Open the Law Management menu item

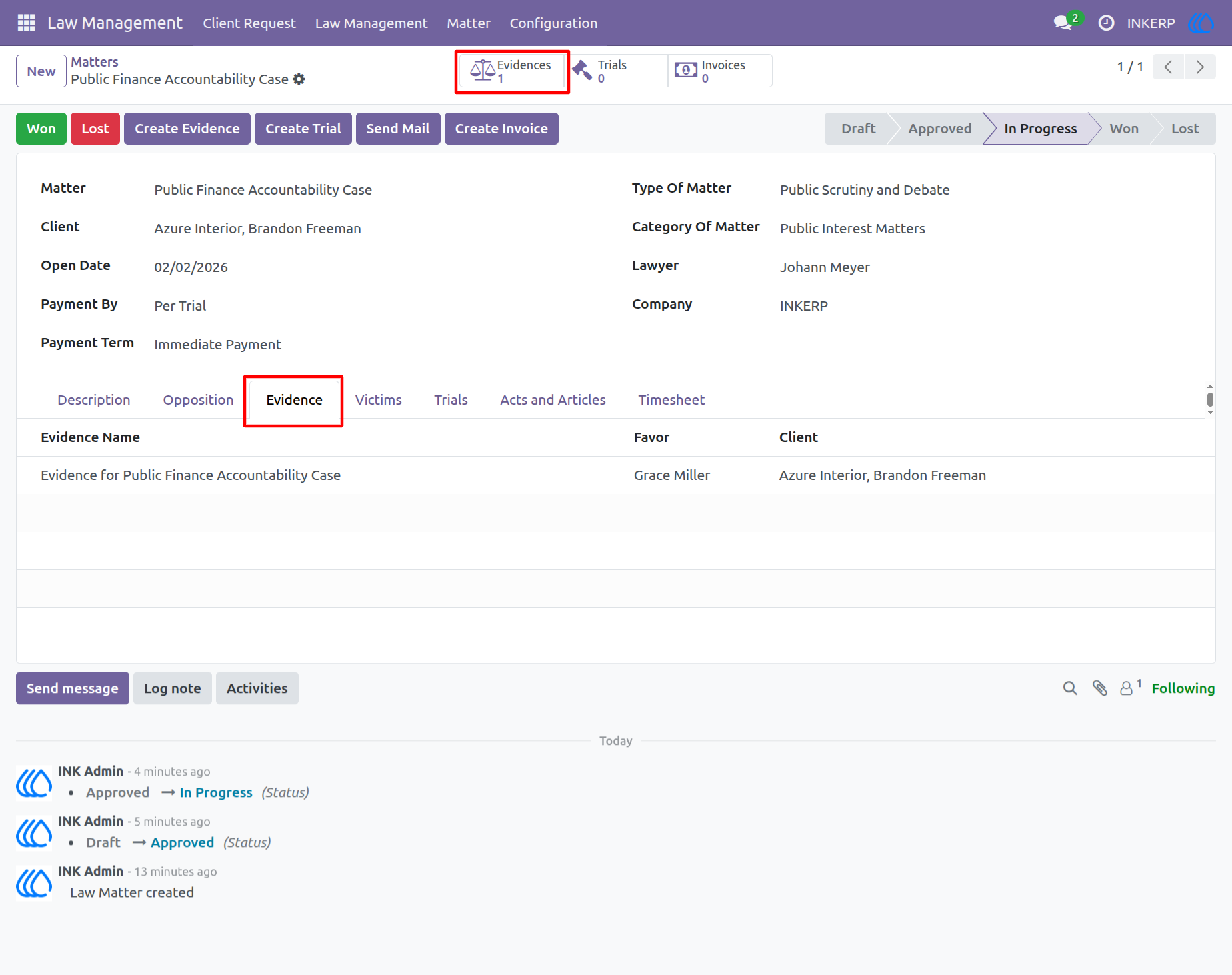tap(371, 23)
